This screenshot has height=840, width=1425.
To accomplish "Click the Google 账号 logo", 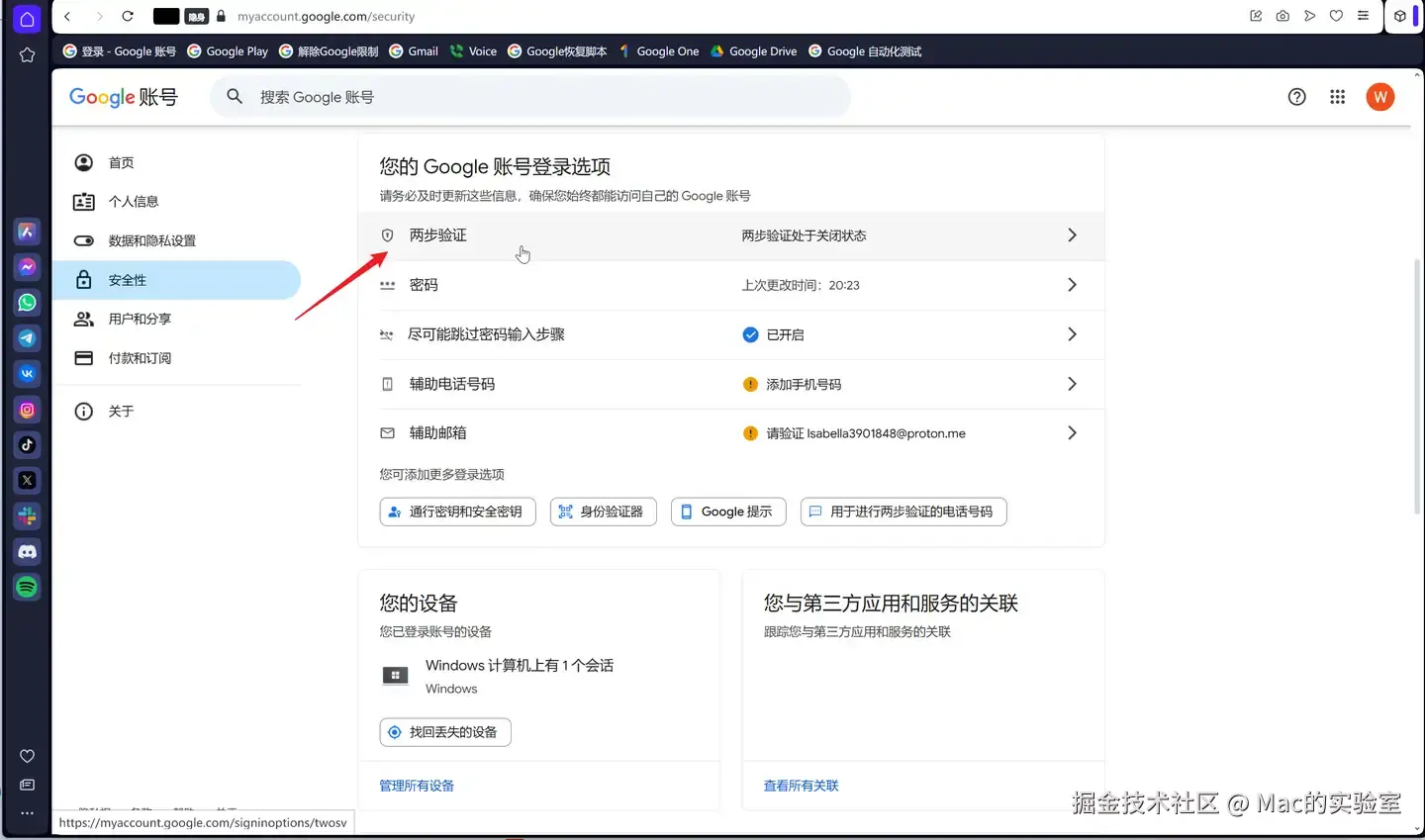I will [x=124, y=97].
